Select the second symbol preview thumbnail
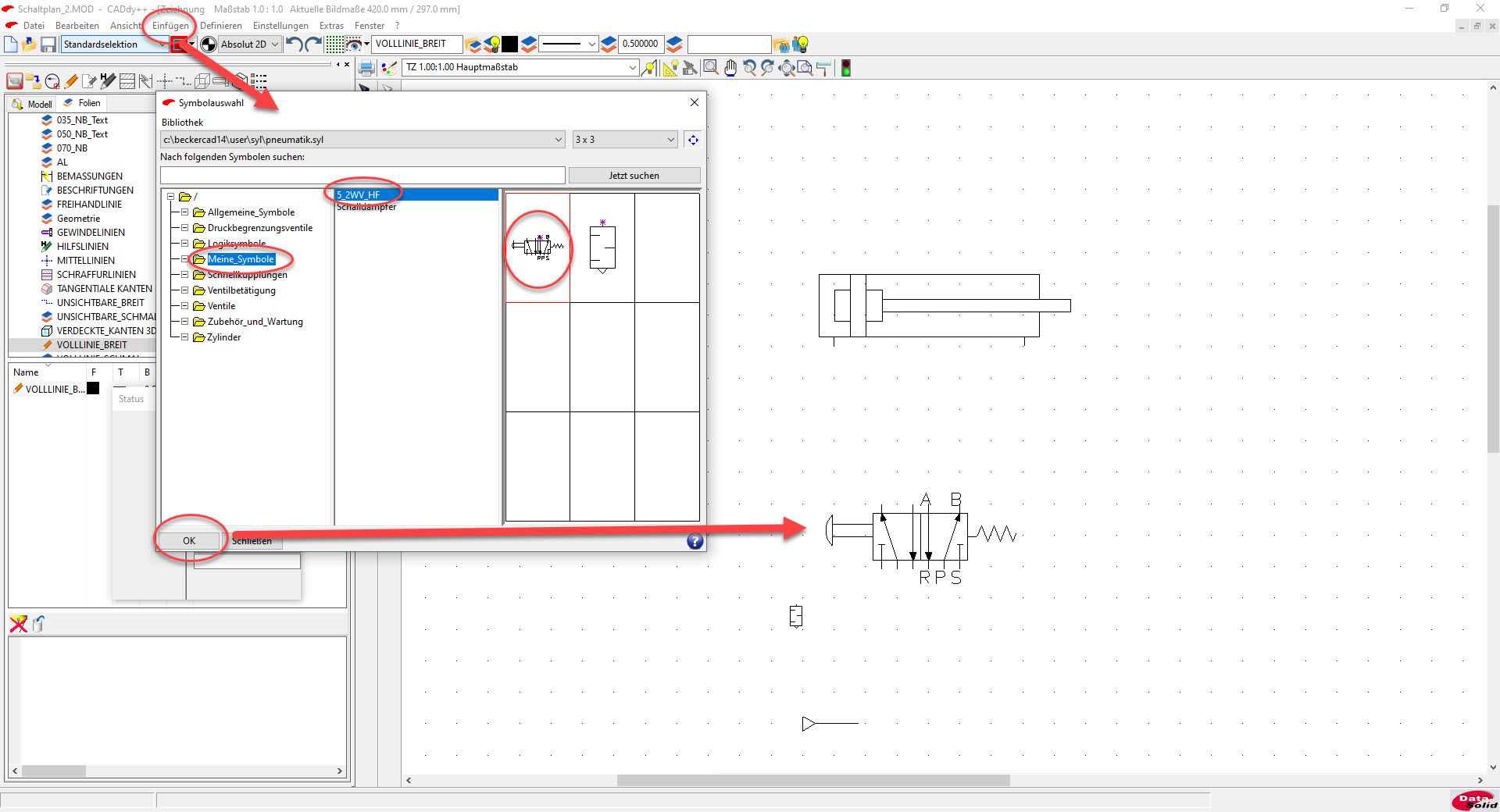Screen dimensions: 1500x812 tap(602, 248)
